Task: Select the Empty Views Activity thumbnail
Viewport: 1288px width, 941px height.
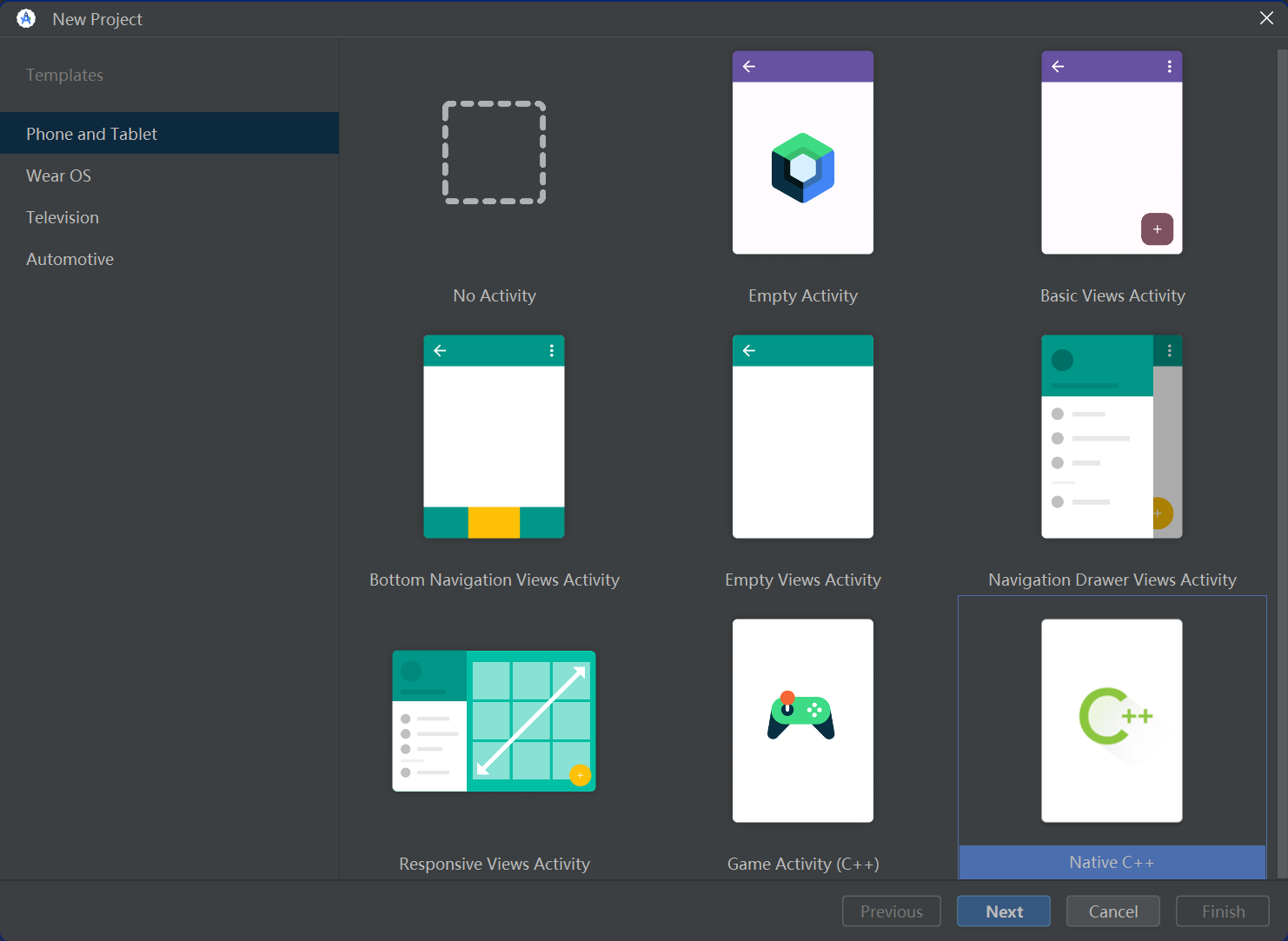Action: pos(803,437)
